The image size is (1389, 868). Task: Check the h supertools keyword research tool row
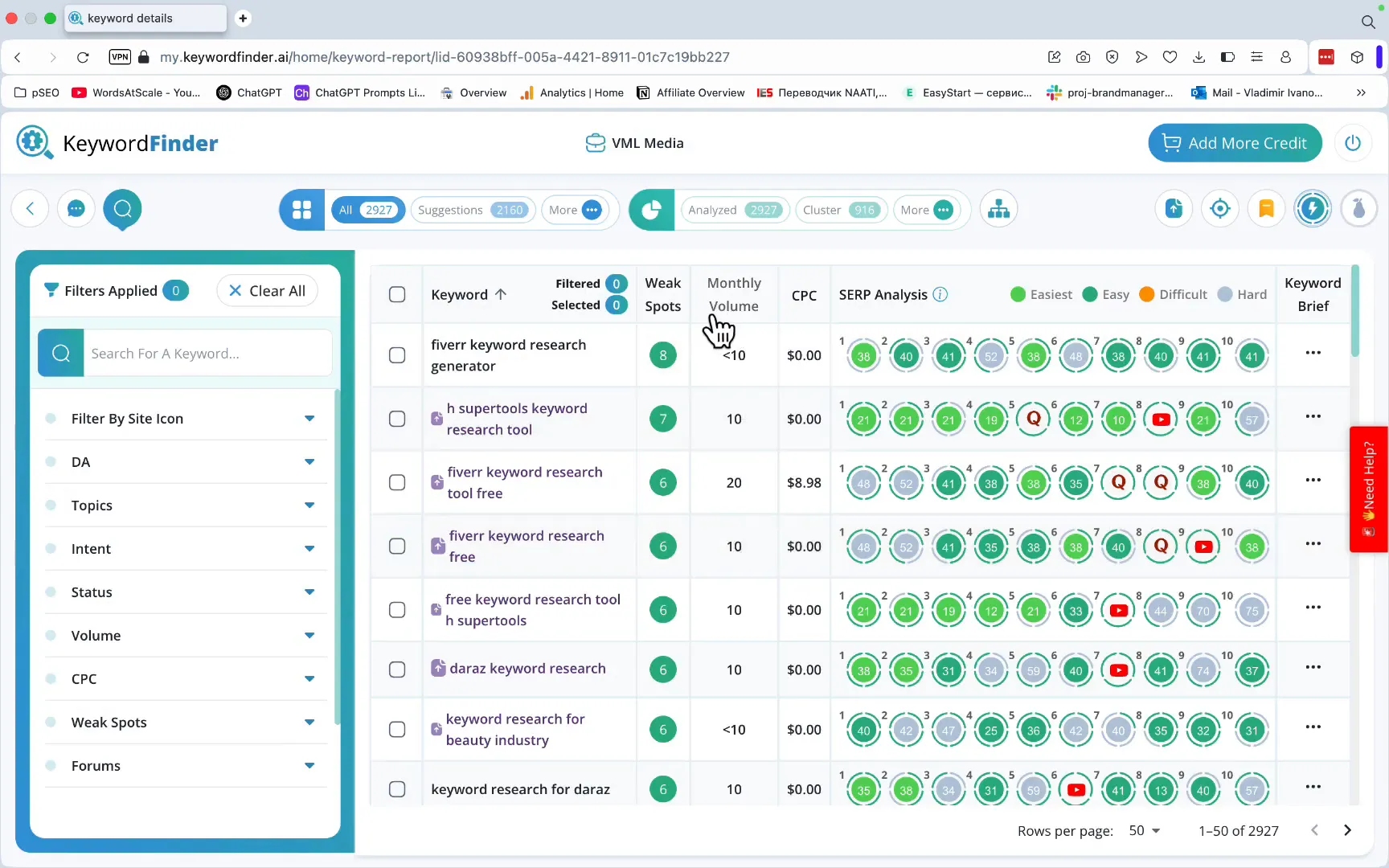(x=397, y=419)
